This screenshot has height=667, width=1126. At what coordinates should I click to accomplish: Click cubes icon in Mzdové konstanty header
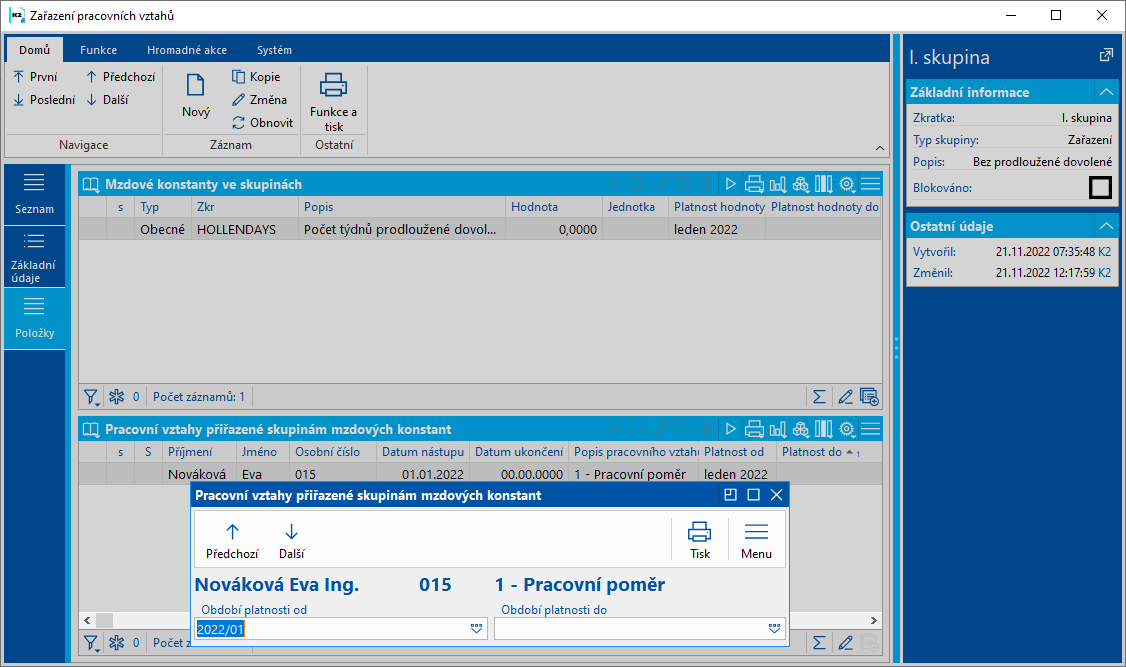[x=801, y=185]
